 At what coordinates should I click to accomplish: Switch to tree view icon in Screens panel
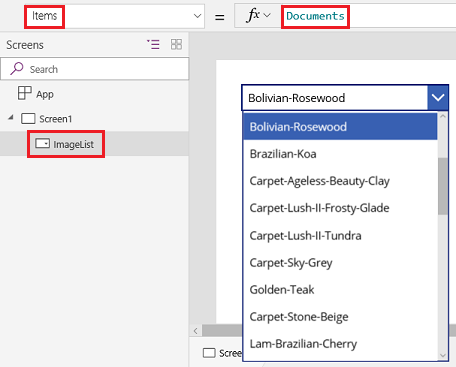coord(153,44)
